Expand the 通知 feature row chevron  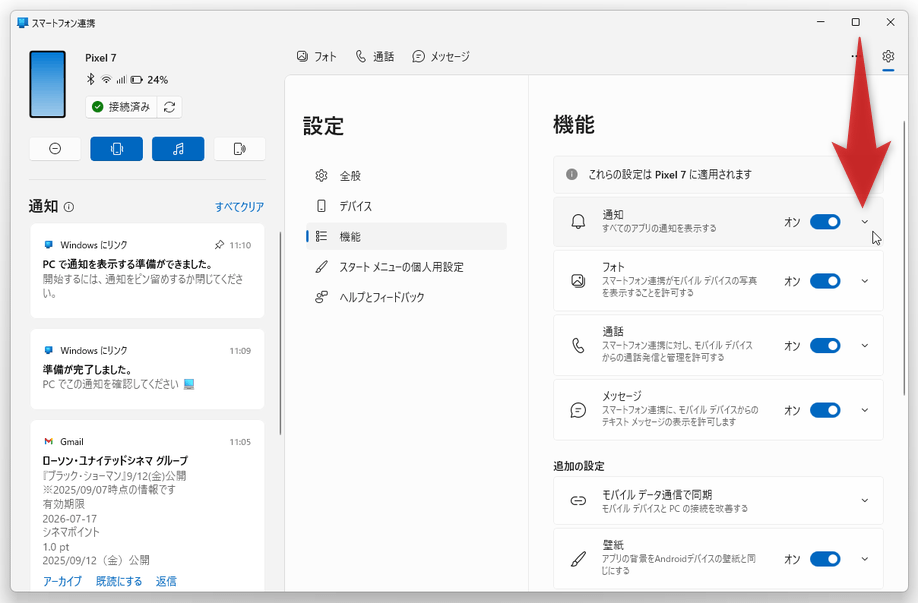click(865, 222)
